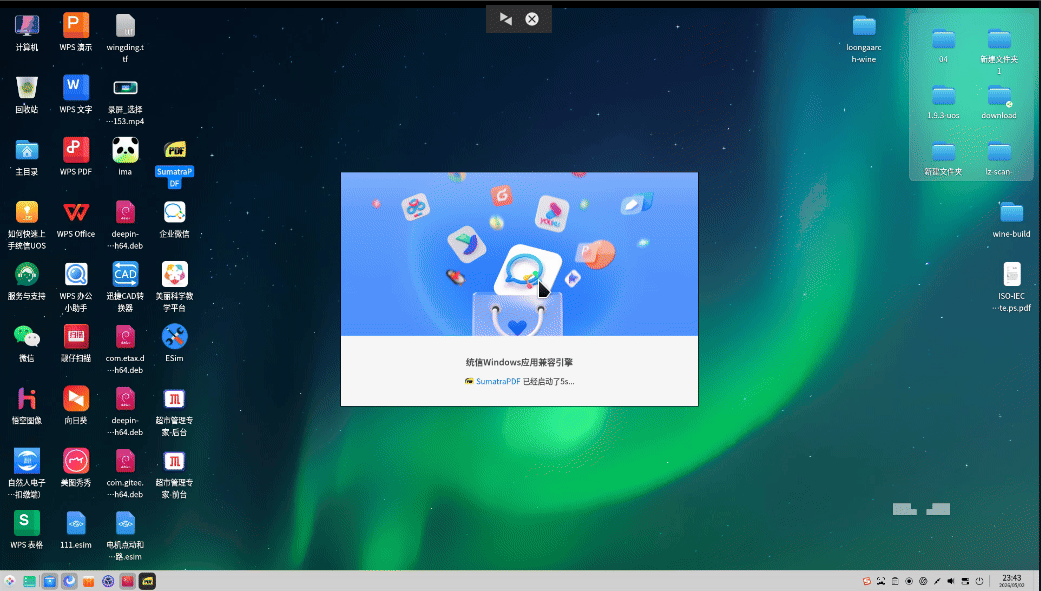Open the file manager in taskbar
This screenshot has width=1041, height=591.
50,581
